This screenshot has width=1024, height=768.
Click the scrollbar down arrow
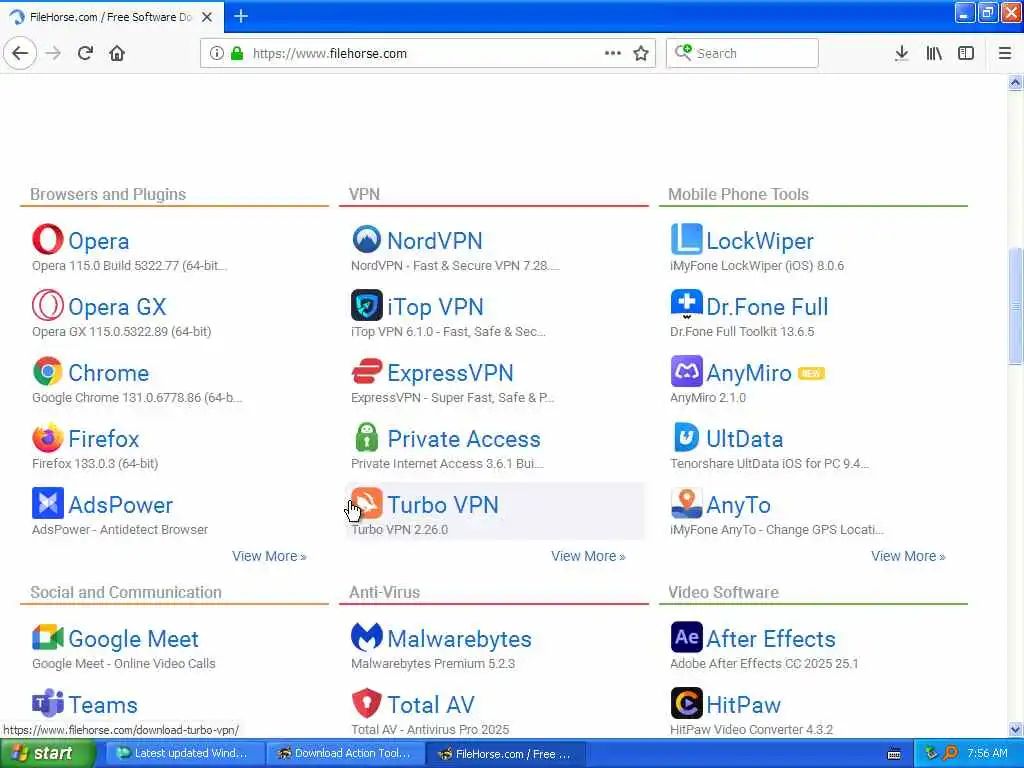(1015, 729)
